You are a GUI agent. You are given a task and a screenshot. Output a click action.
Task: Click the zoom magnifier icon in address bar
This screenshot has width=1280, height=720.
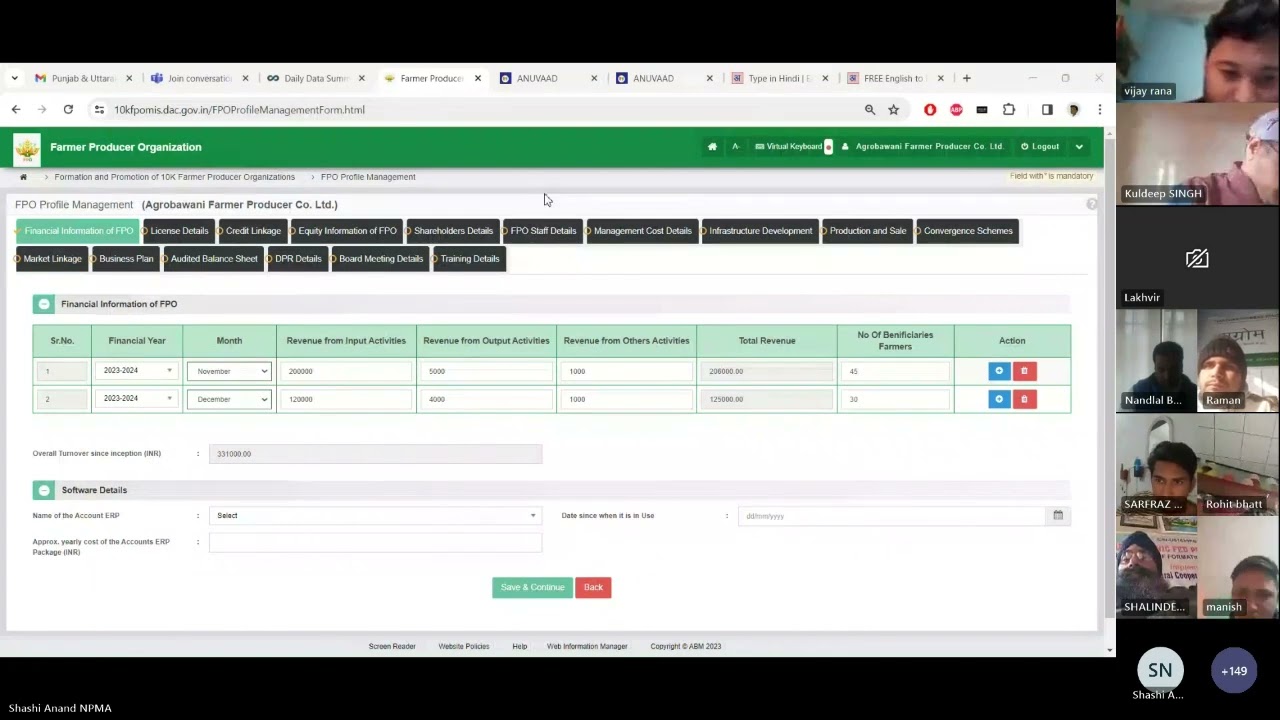(870, 110)
